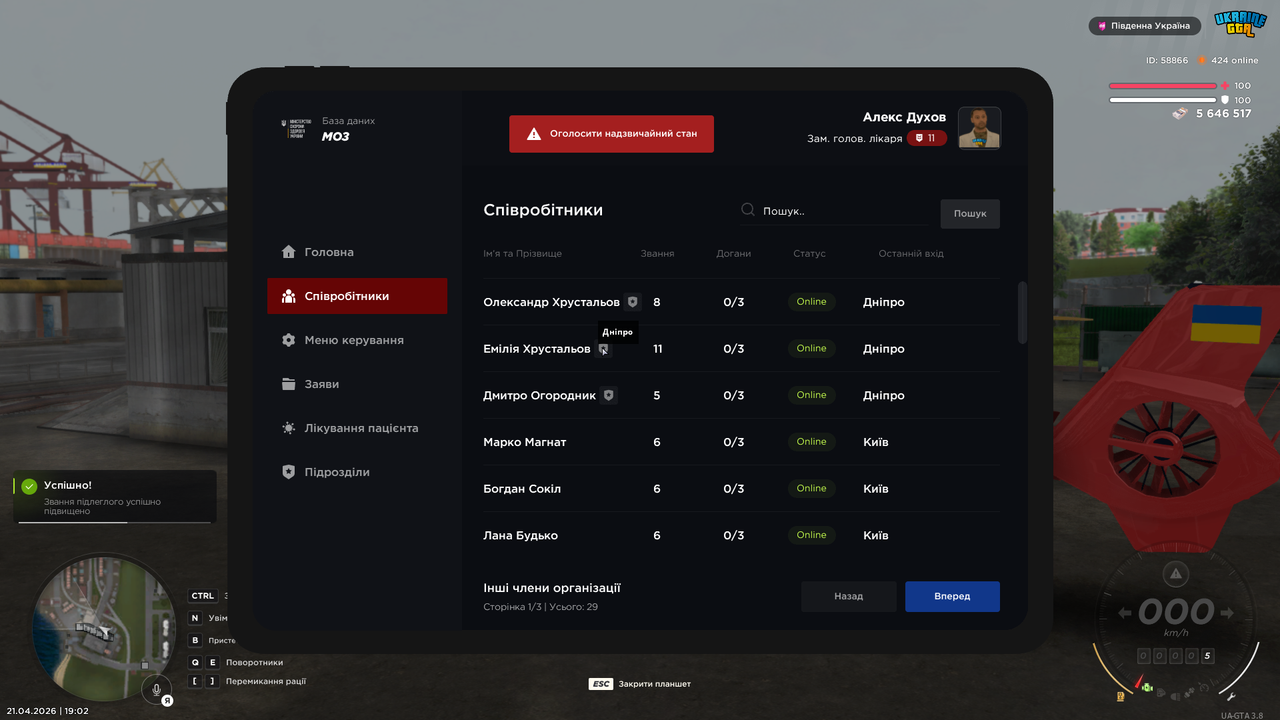Click the Перемикання рації key hint

pos(248,681)
